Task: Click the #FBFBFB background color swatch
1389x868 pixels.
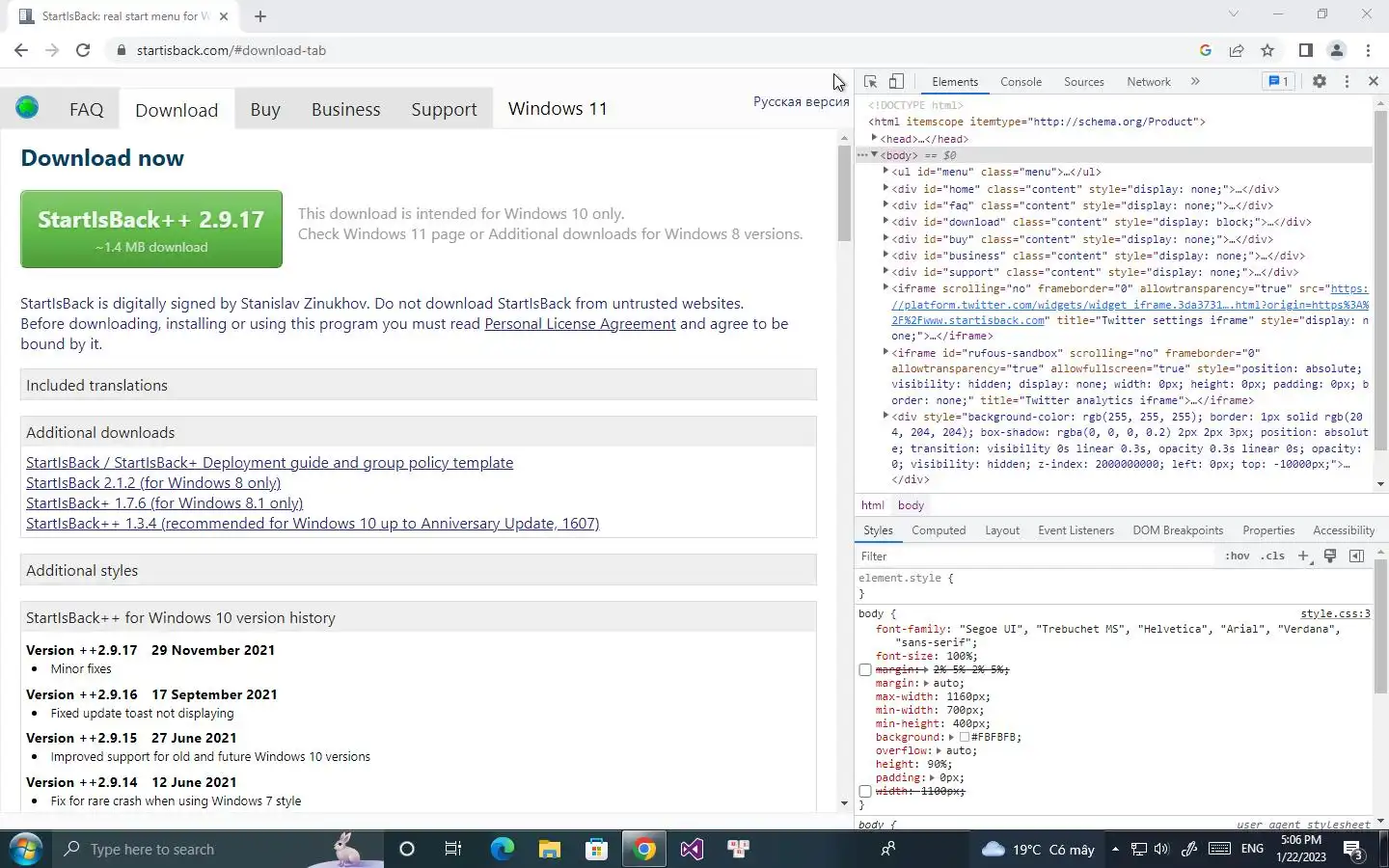Action: 965,737
